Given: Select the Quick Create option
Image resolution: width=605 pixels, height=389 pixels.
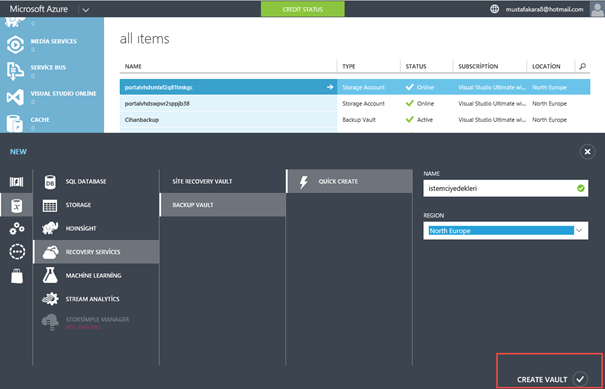Looking at the screenshot, I should pos(349,181).
